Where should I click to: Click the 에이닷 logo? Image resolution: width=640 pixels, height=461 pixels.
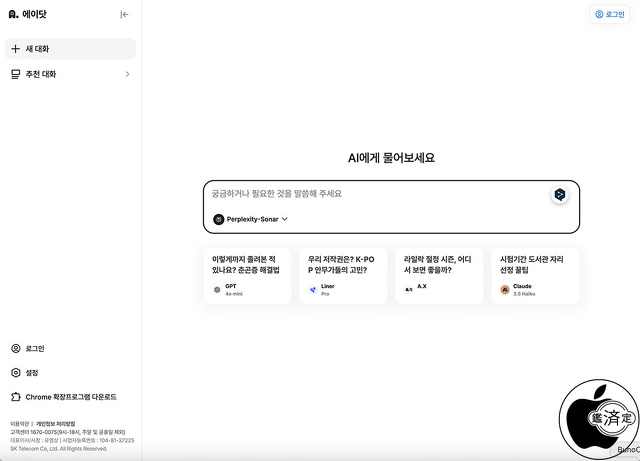28,14
